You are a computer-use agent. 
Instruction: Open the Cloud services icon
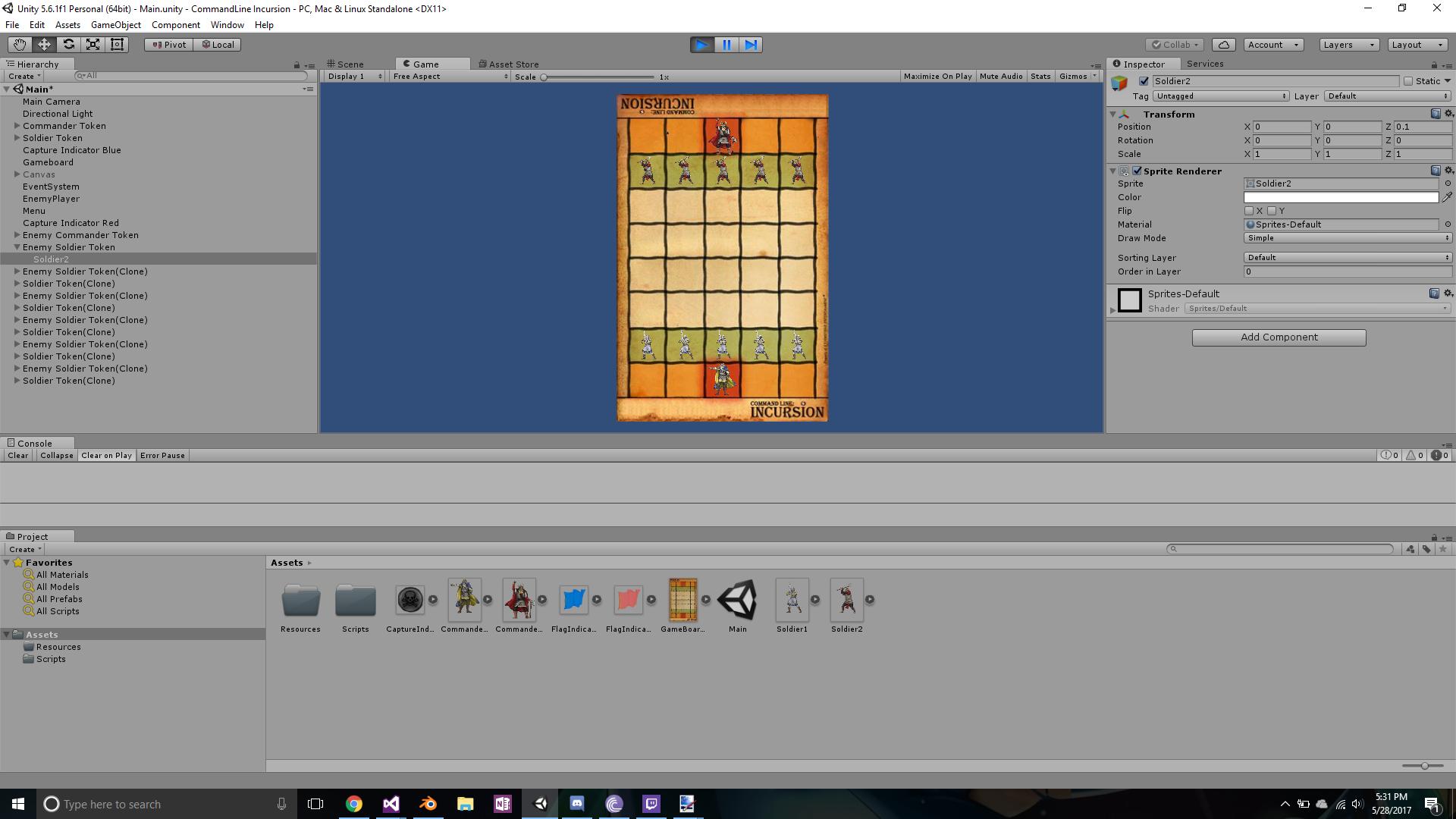click(1223, 45)
